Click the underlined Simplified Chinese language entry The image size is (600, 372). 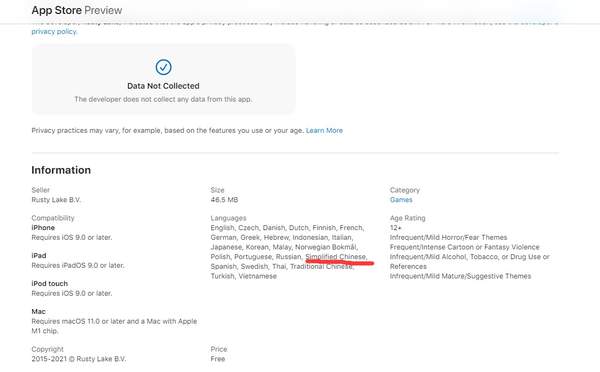[336, 256]
